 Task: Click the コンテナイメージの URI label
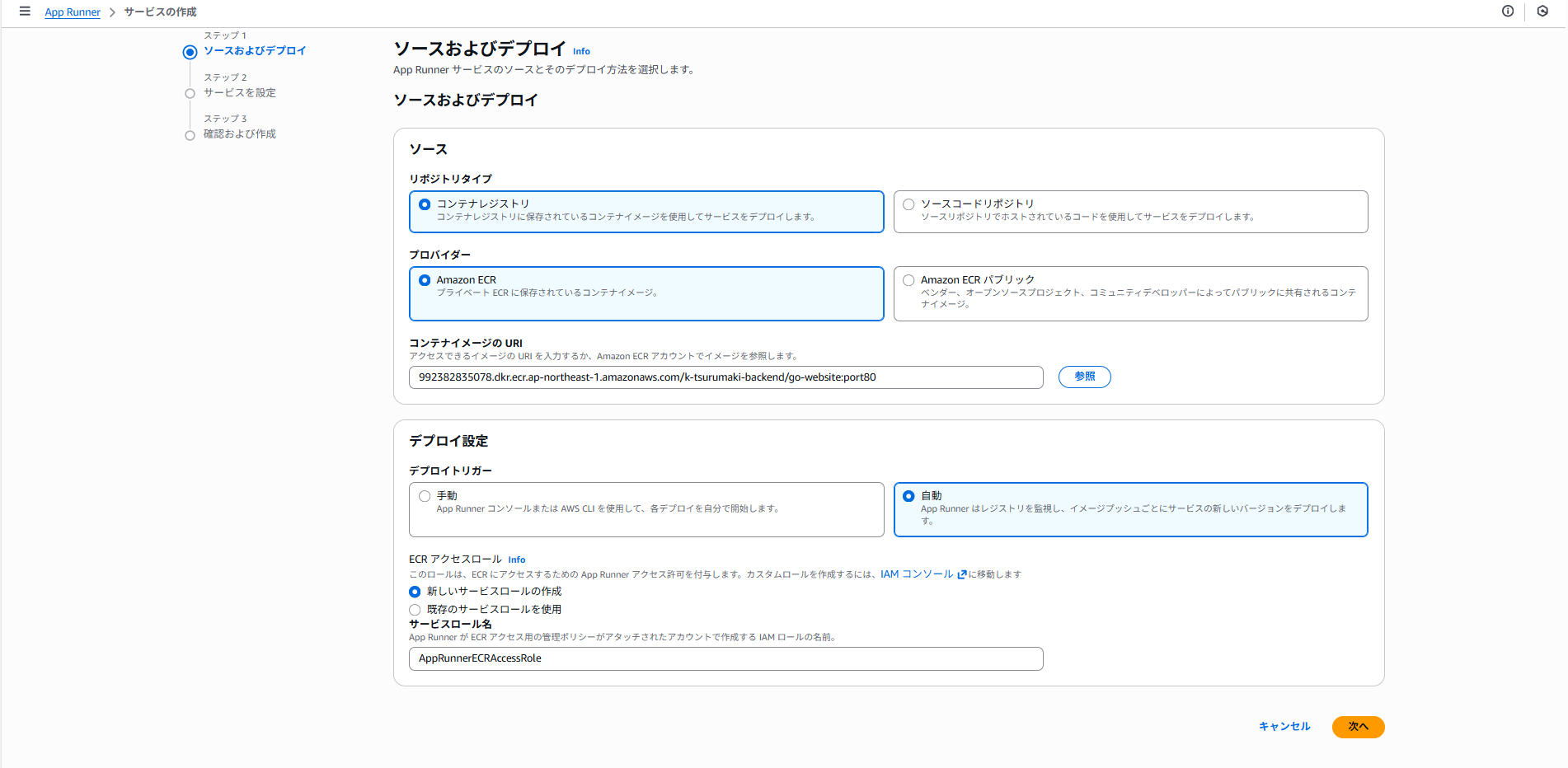pyautogui.click(x=466, y=344)
